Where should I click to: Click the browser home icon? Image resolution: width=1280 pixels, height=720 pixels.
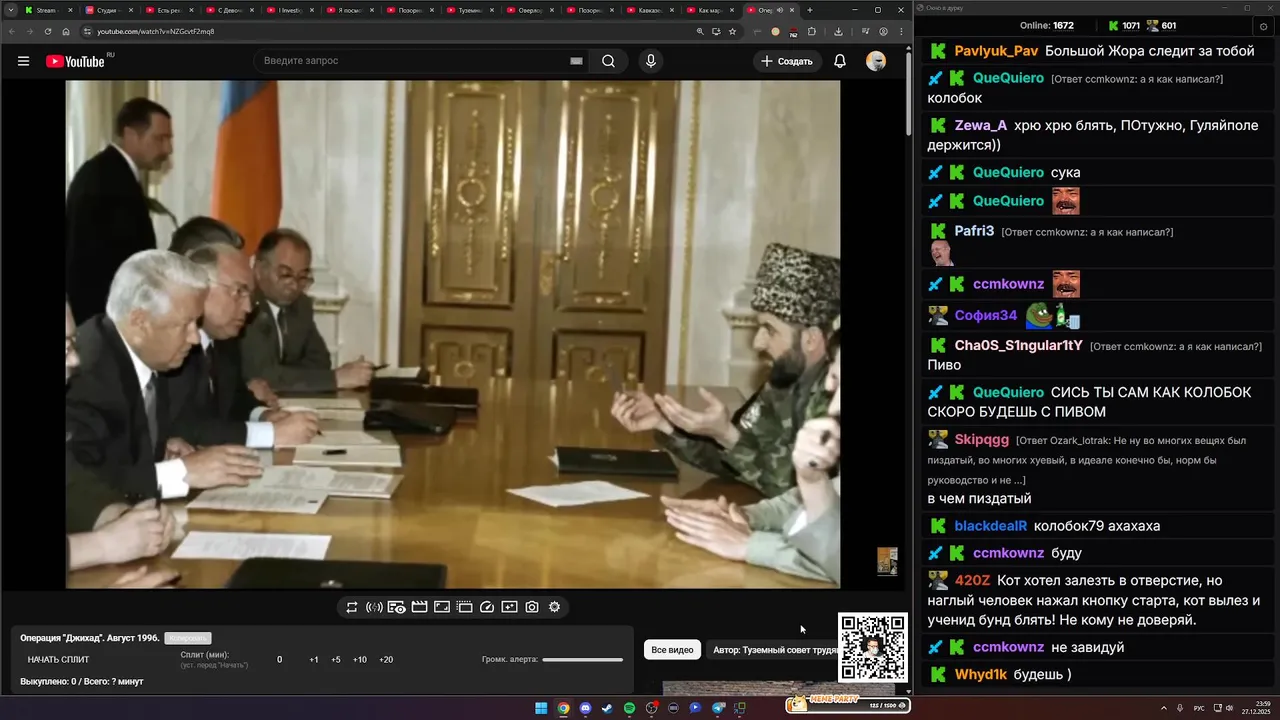(66, 31)
